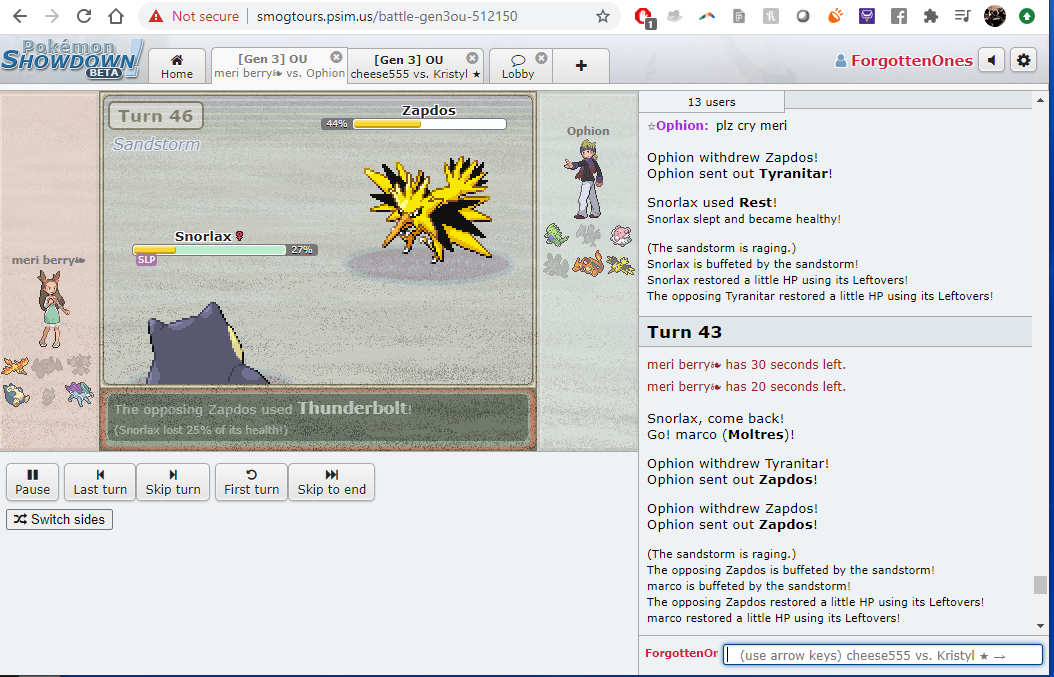Restart from the first turn
Viewport: 1054px width, 677px height.
point(251,482)
